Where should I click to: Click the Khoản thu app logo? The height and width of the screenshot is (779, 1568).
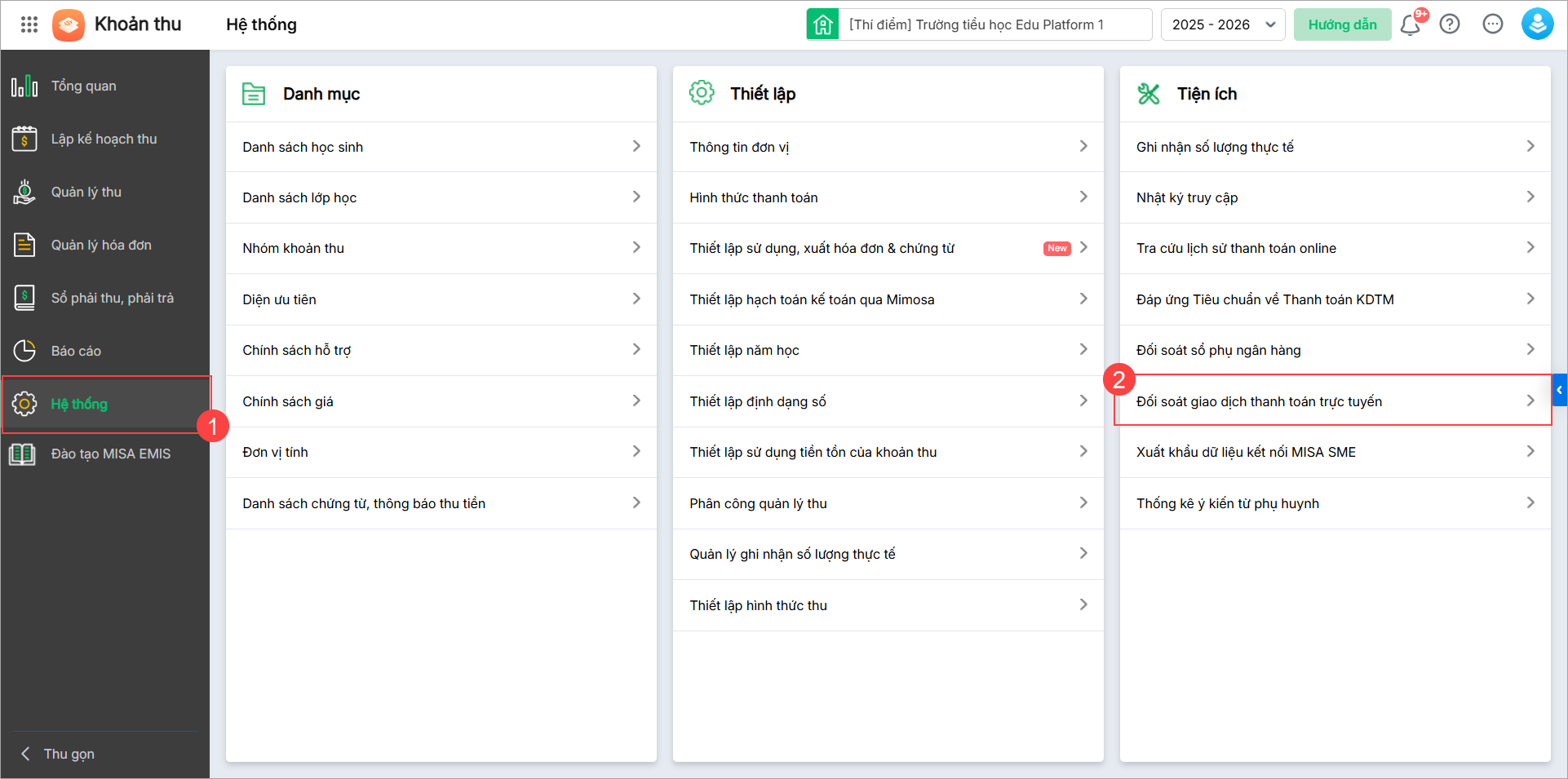click(x=69, y=25)
